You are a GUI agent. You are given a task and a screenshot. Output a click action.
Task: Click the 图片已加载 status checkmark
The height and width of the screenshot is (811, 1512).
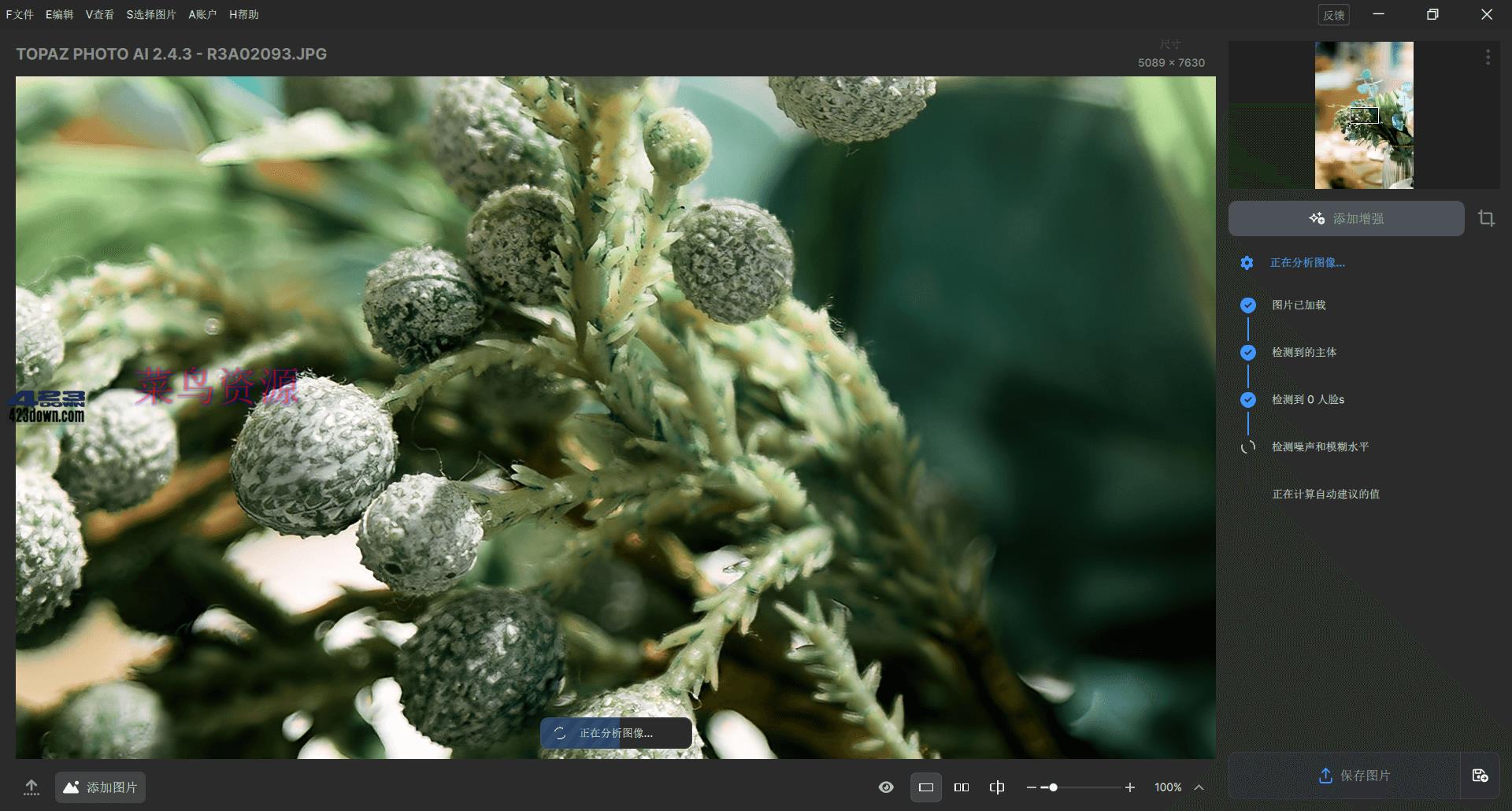click(1248, 305)
